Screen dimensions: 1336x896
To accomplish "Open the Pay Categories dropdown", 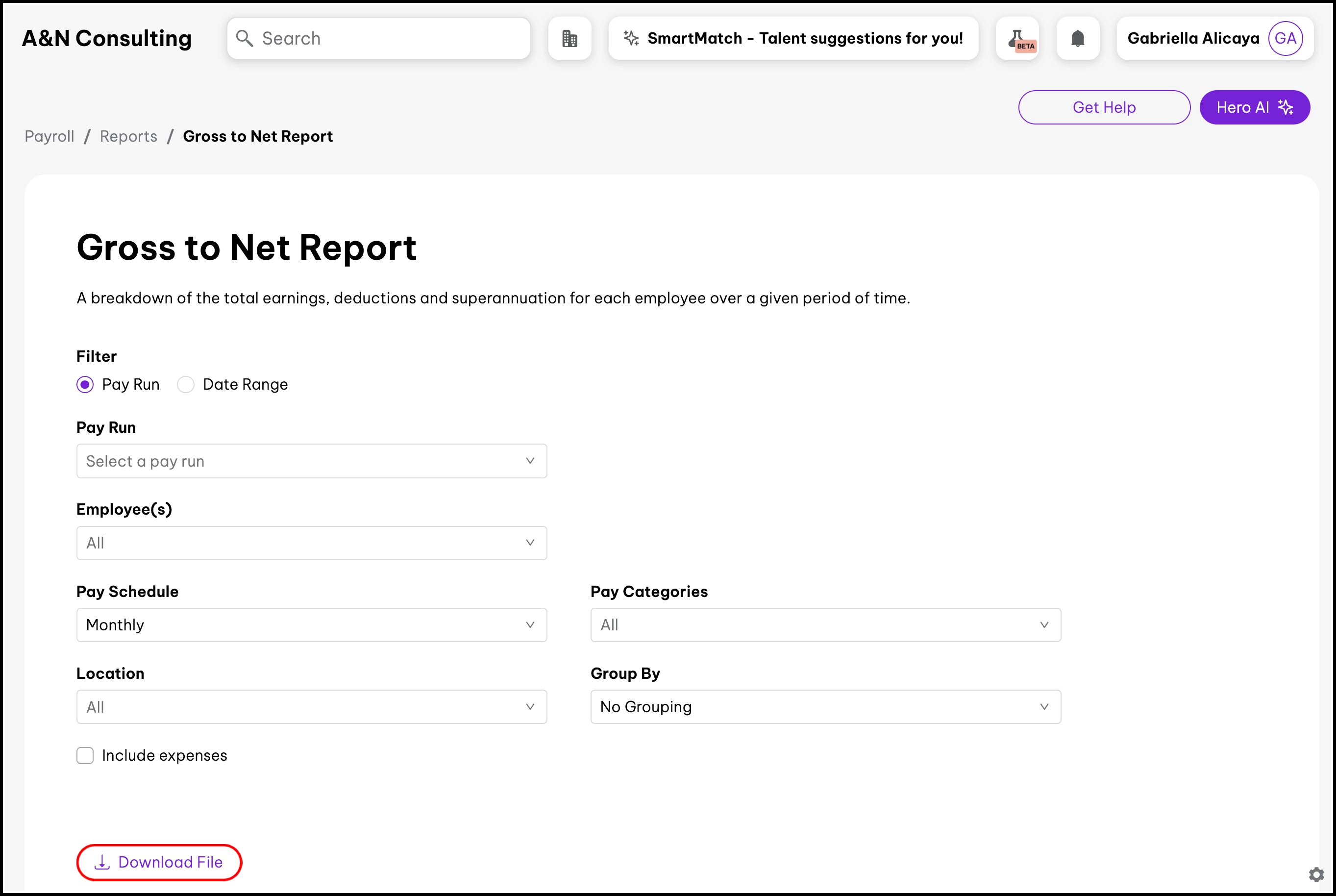I will pos(825,625).
